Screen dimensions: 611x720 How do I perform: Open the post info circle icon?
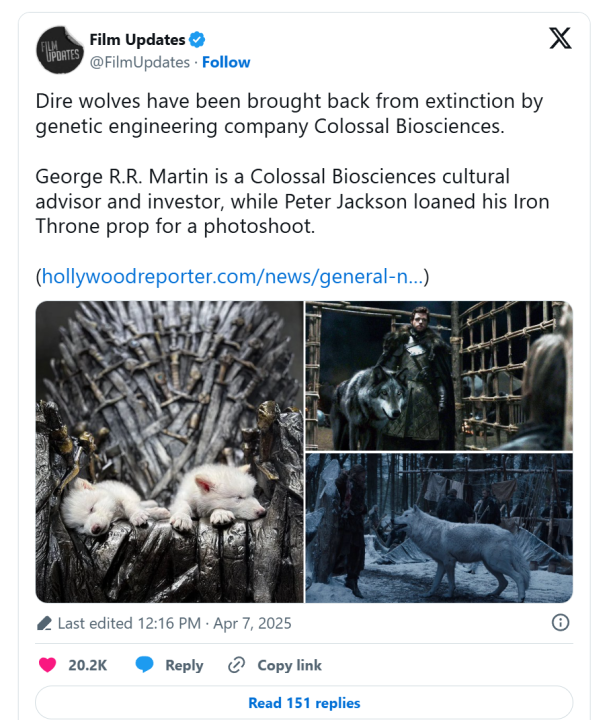[561, 622]
